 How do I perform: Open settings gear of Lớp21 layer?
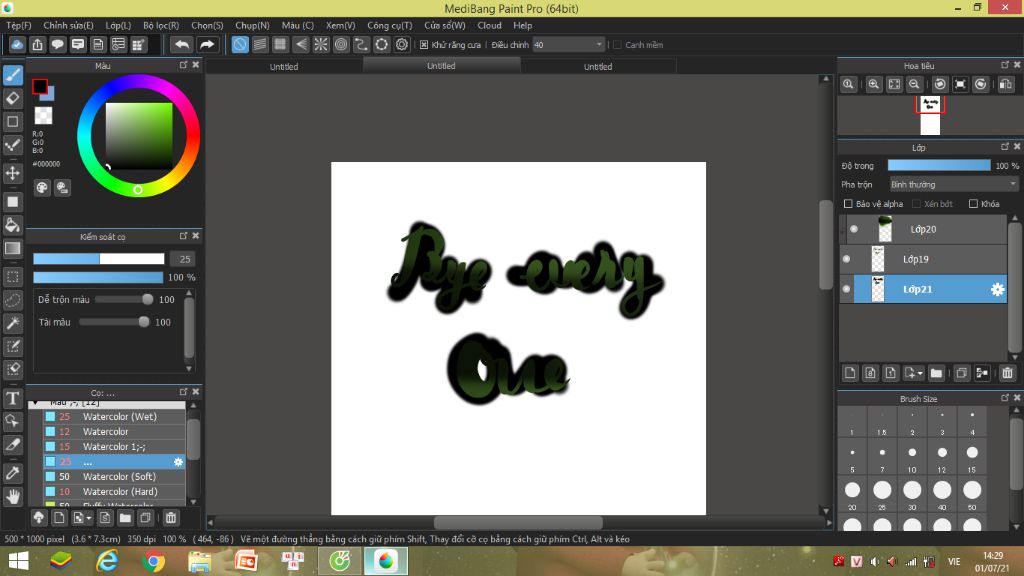tap(997, 289)
